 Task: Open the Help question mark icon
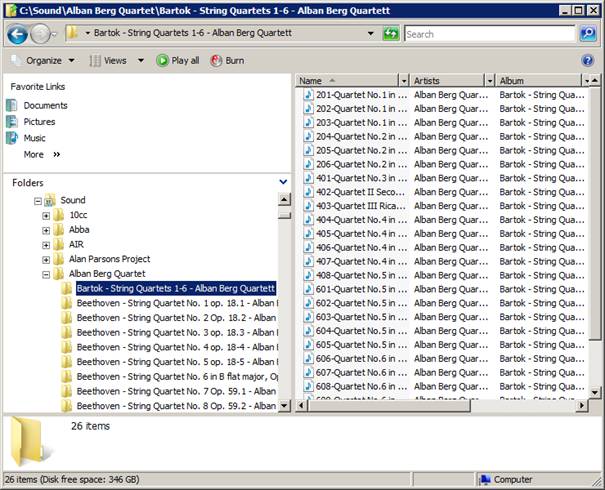[x=588, y=60]
